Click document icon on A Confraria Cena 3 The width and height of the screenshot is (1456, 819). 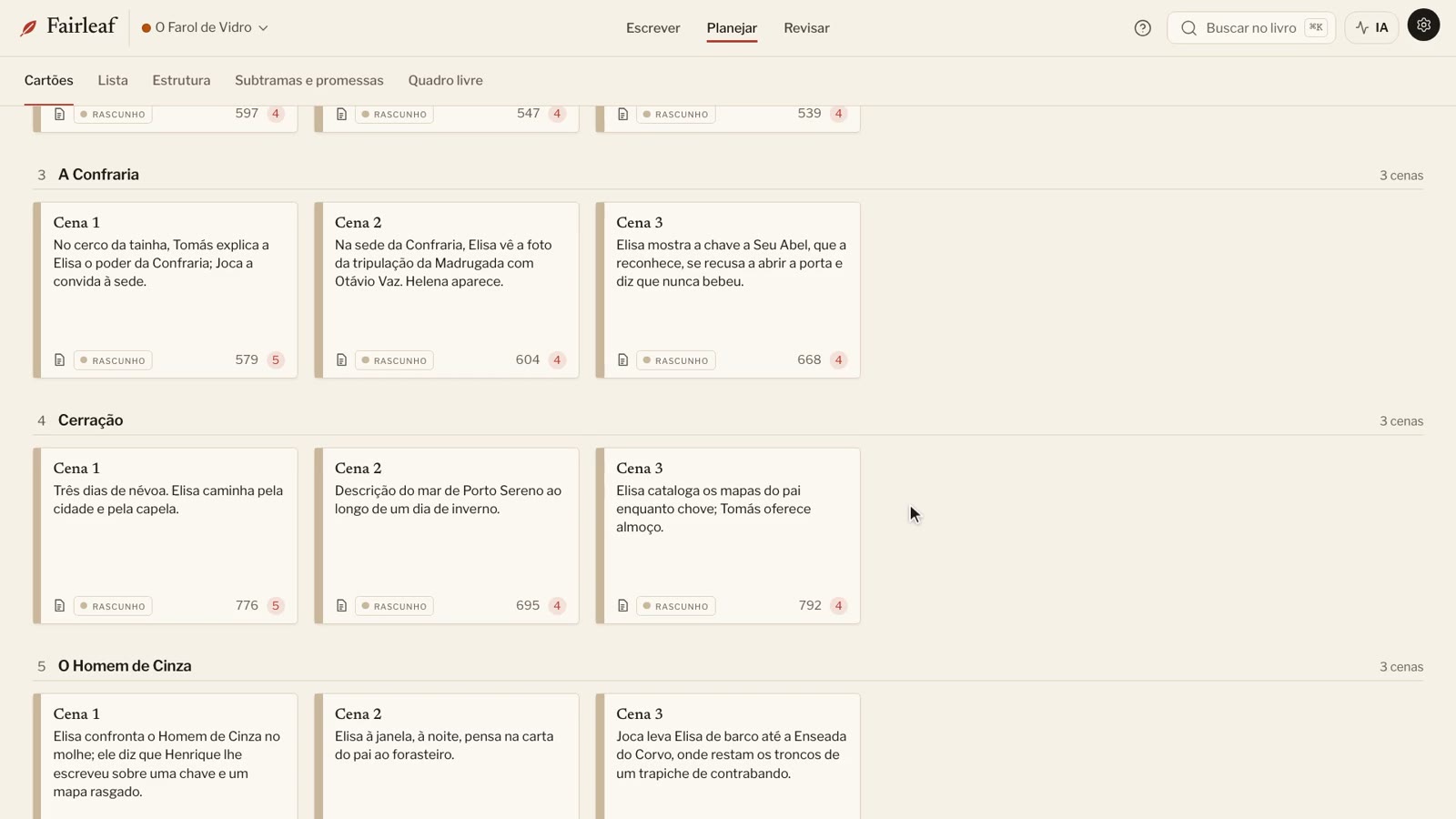pyautogui.click(x=622, y=360)
